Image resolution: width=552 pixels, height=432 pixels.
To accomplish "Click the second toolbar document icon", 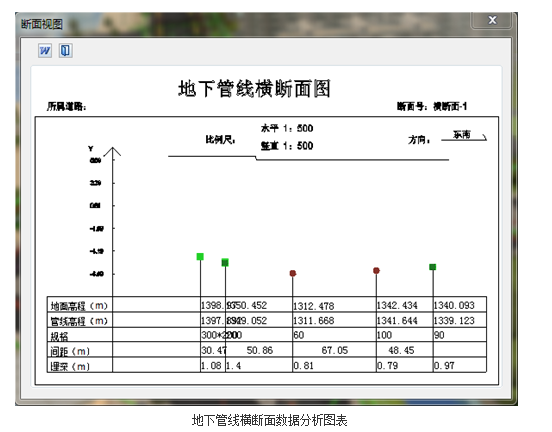I will click(x=65, y=51).
